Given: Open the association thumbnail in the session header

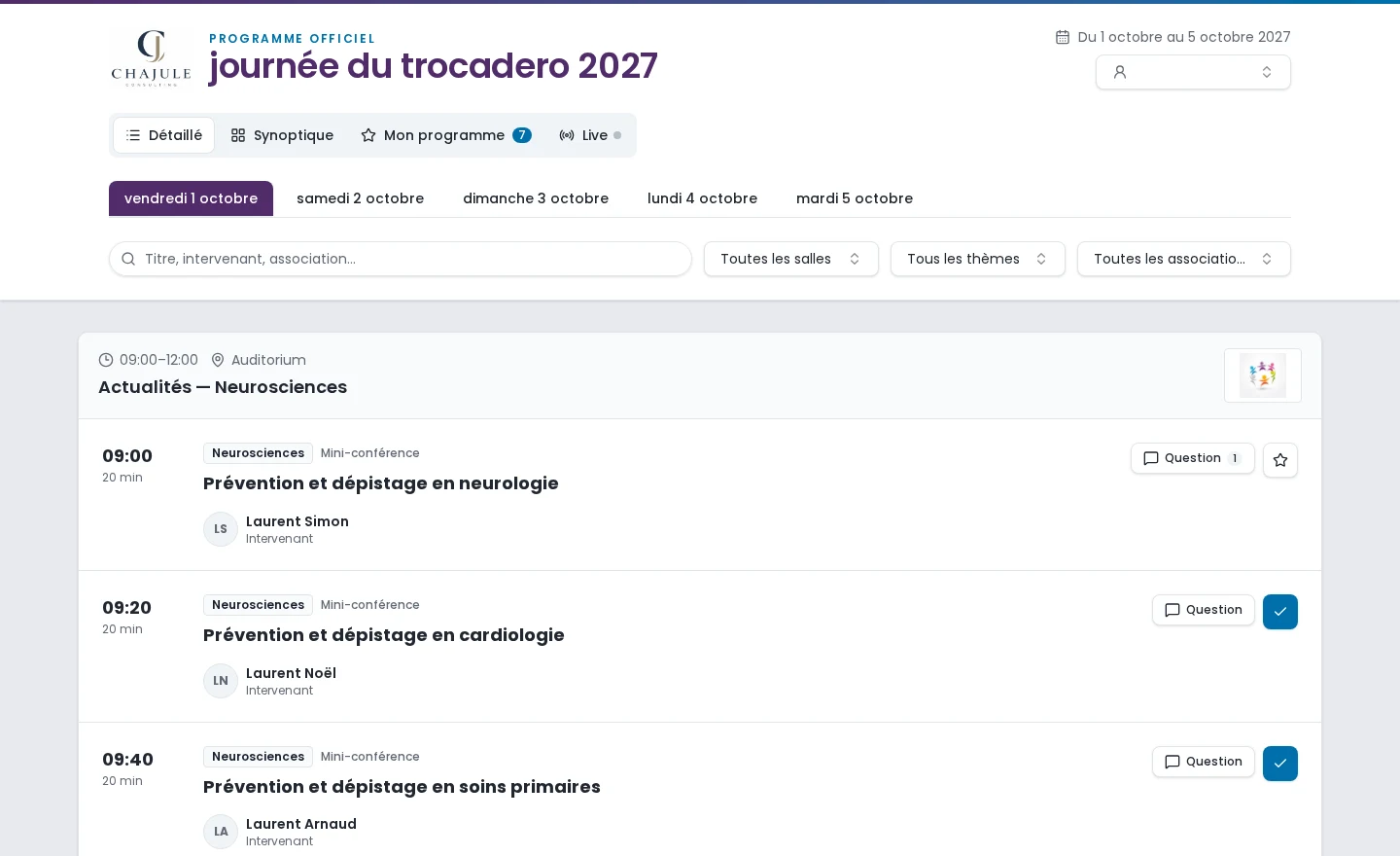Looking at the screenshot, I should (1263, 375).
